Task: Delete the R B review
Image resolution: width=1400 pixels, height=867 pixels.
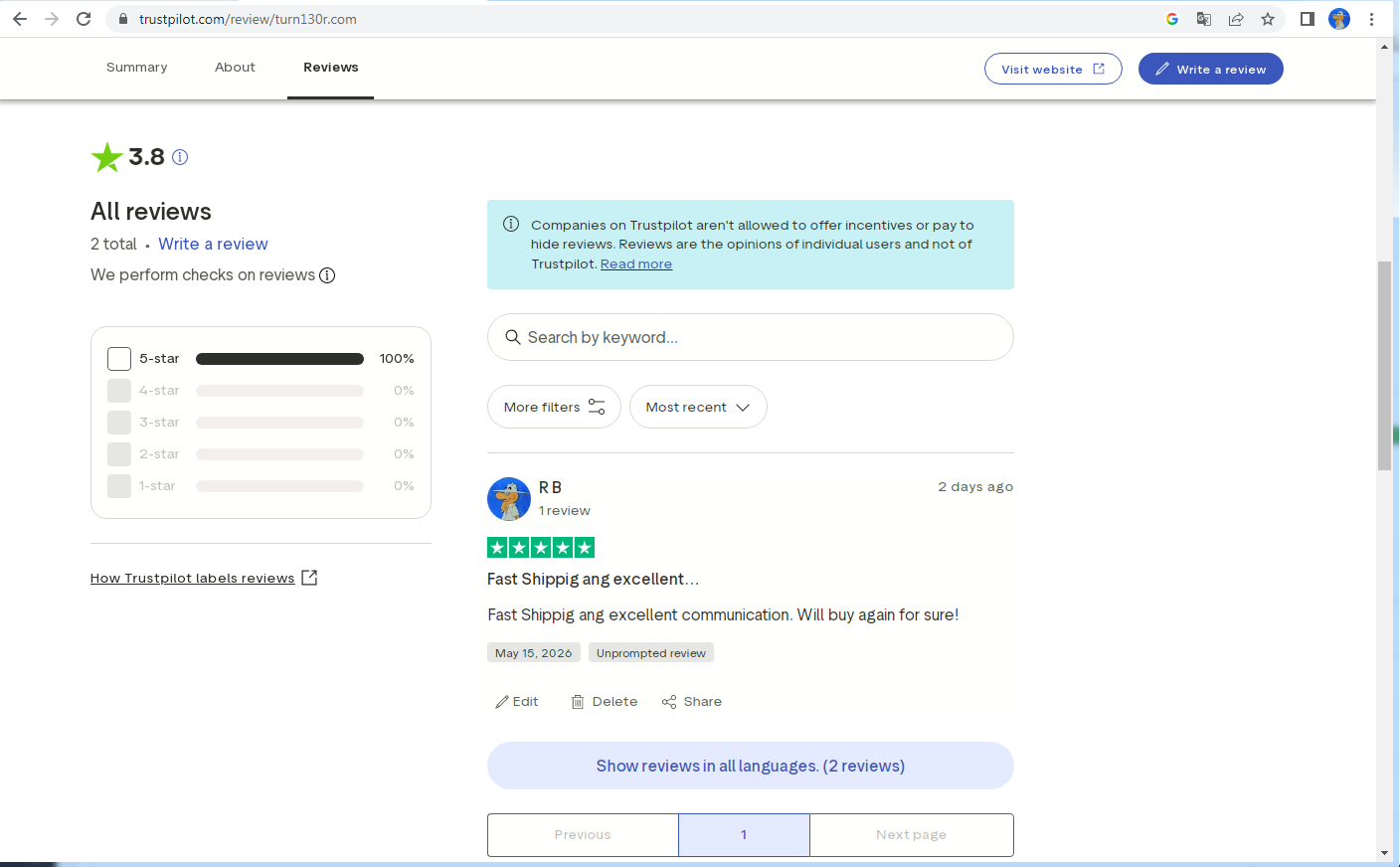Action: (605, 702)
